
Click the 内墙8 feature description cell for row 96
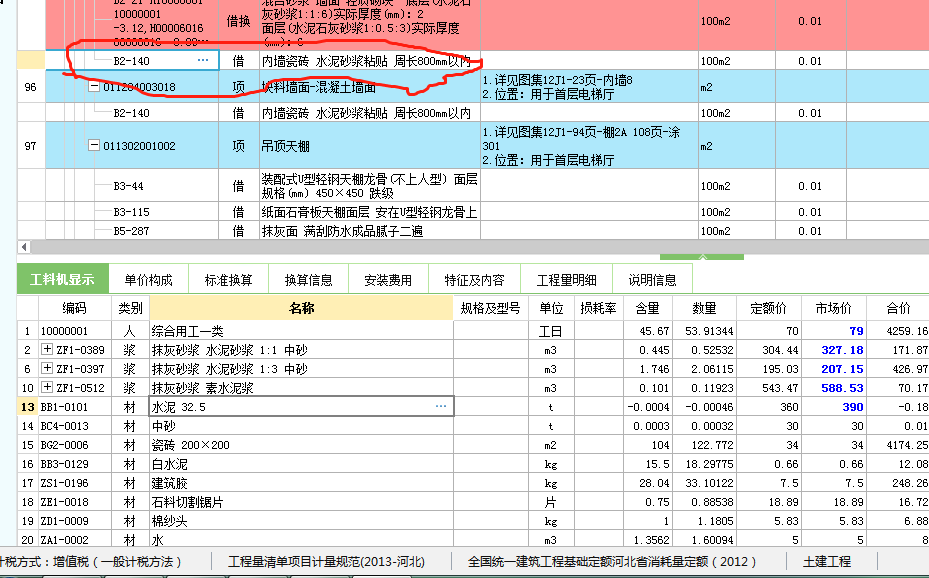pos(589,86)
